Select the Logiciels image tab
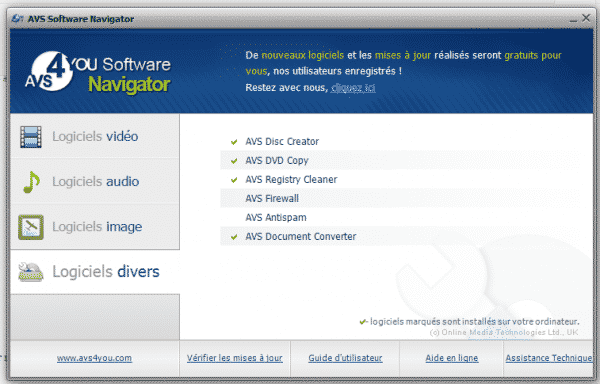 point(95,227)
